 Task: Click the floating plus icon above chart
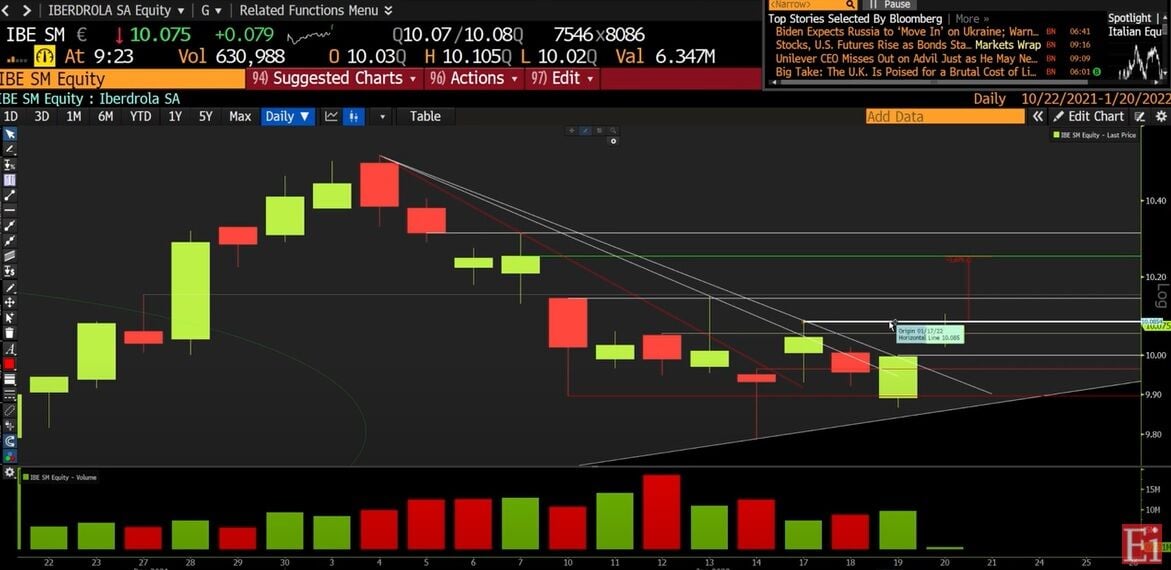(x=573, y=131)
